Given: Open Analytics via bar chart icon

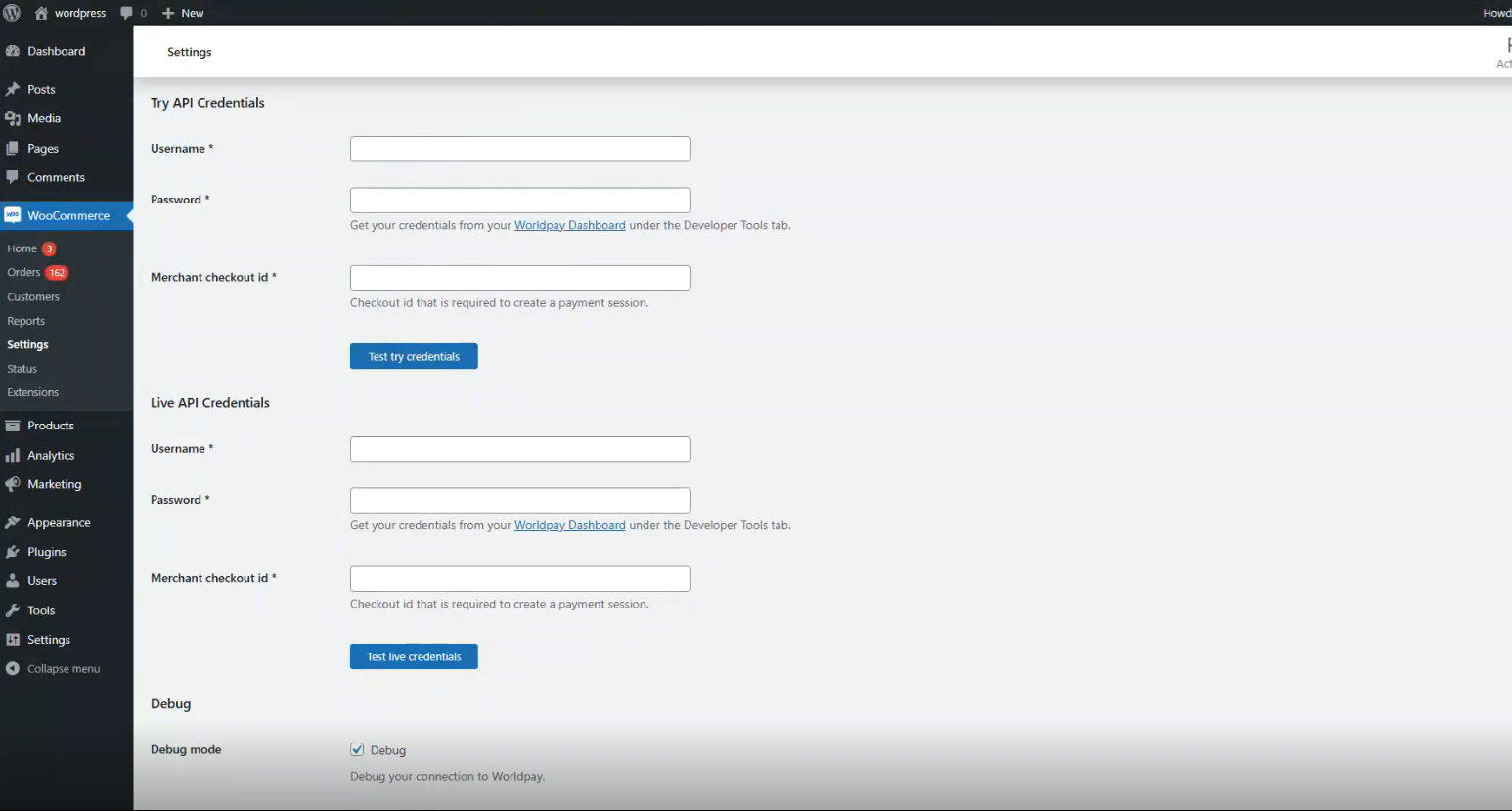Looking at the screenshot, I should tap(13, 456).
